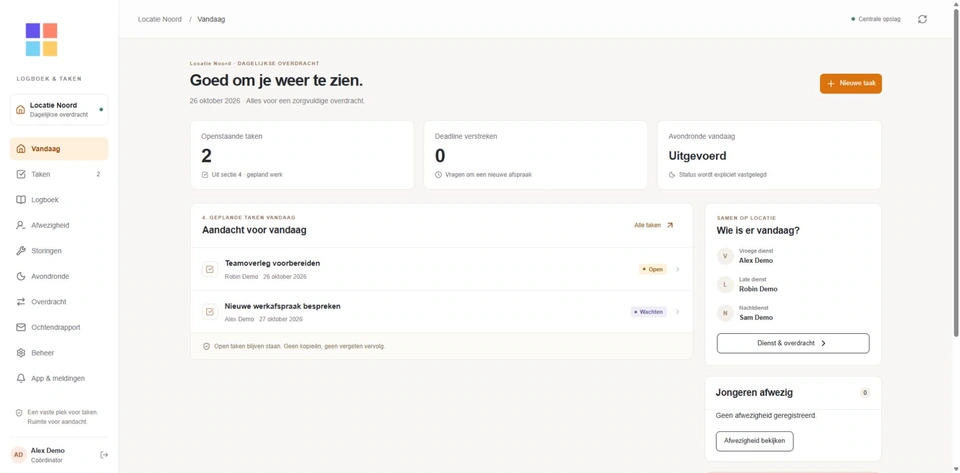This screenshot has height=473, width=960.
Task: Click the Beheer gear icon
Action: point(20,353)
